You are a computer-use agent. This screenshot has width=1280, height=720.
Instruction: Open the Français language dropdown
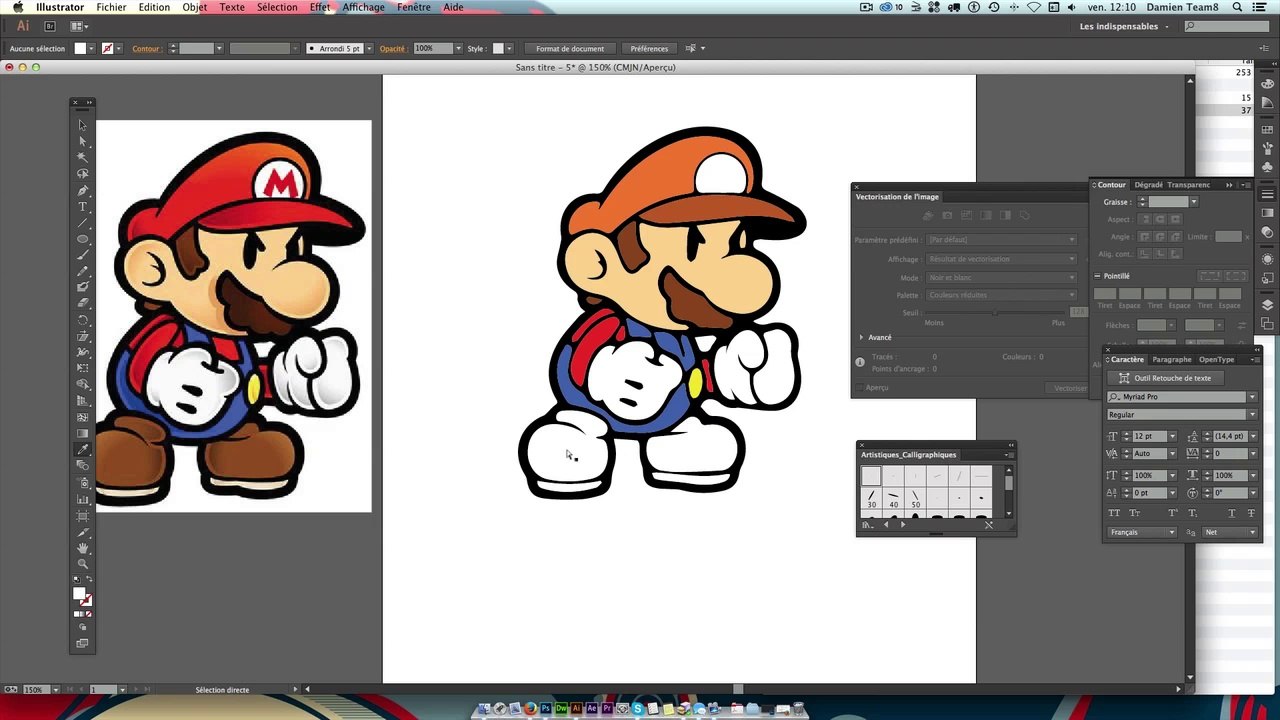pyautogui.click(x=1142, y=532)
